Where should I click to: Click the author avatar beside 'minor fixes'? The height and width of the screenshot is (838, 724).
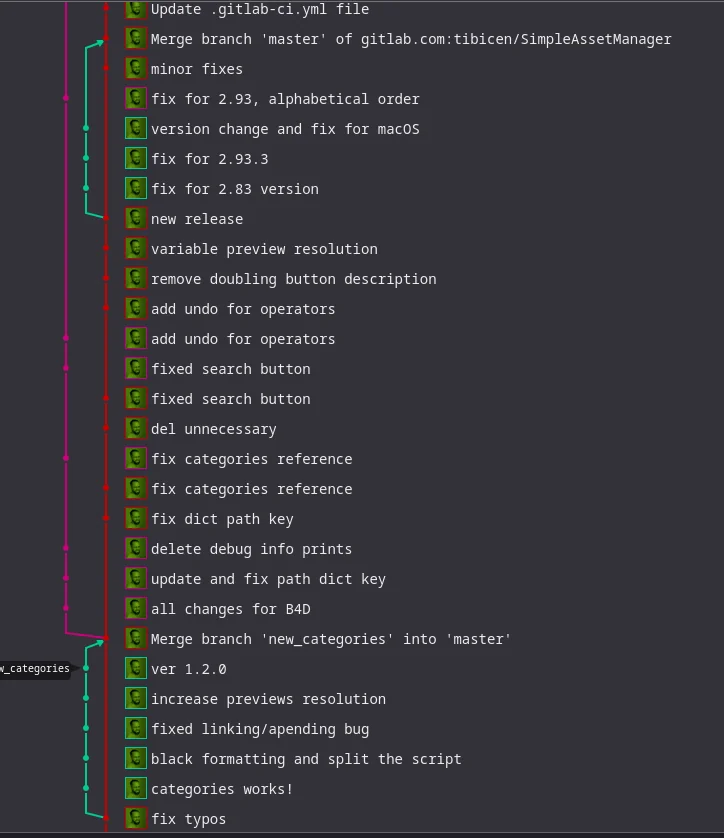point(136,68)
